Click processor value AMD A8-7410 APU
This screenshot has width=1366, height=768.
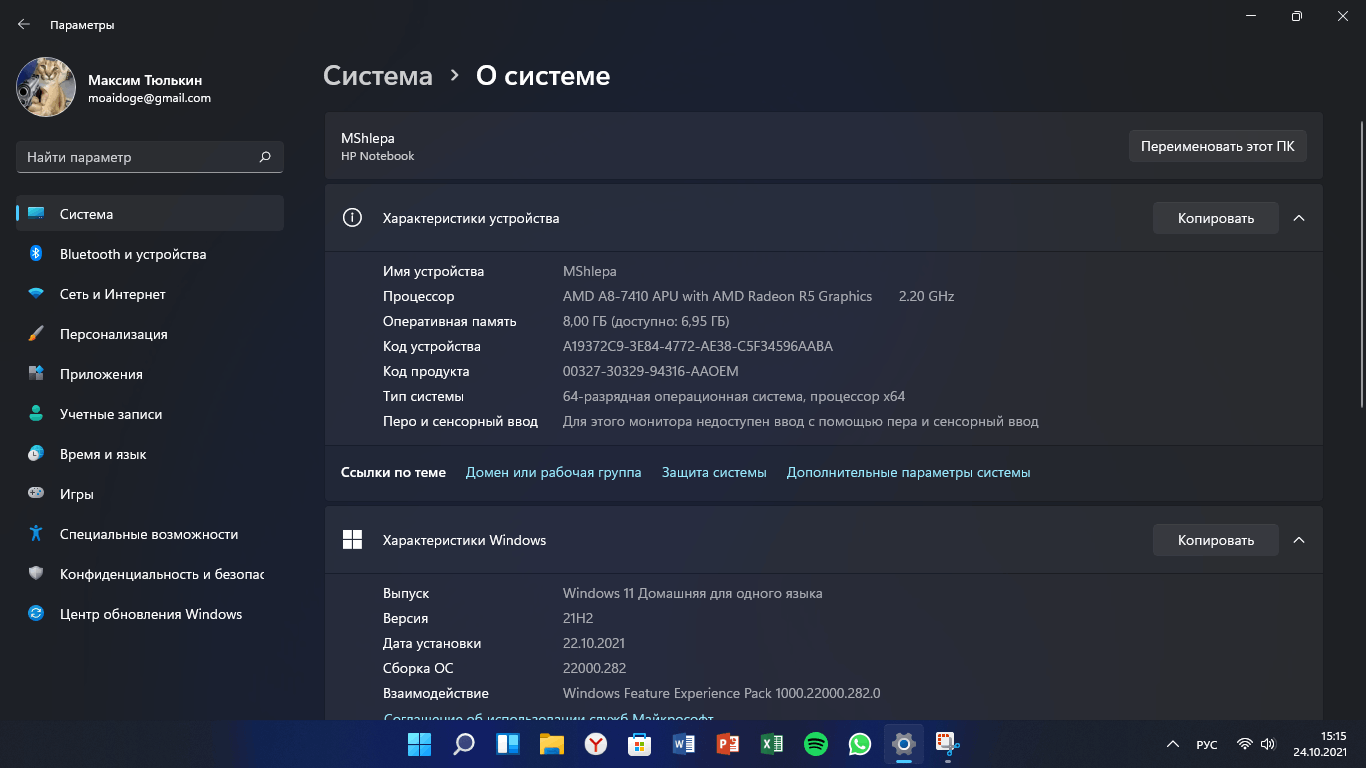point(718,296)
